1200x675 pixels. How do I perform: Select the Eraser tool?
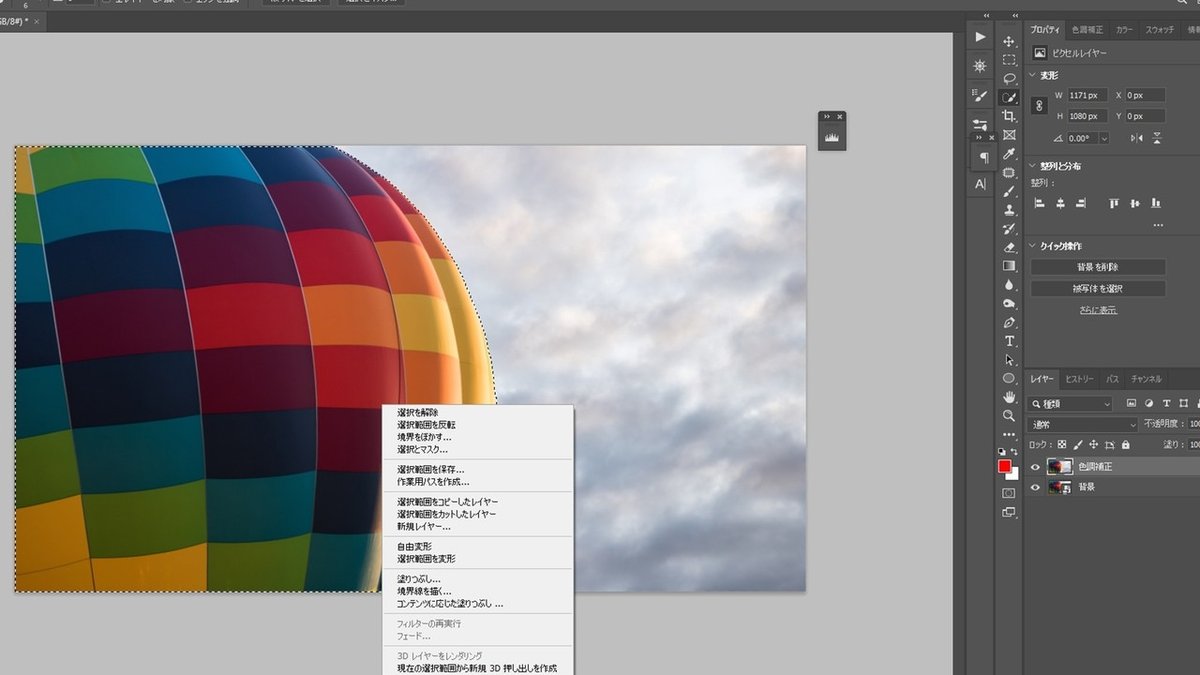tap(1009, 247)
